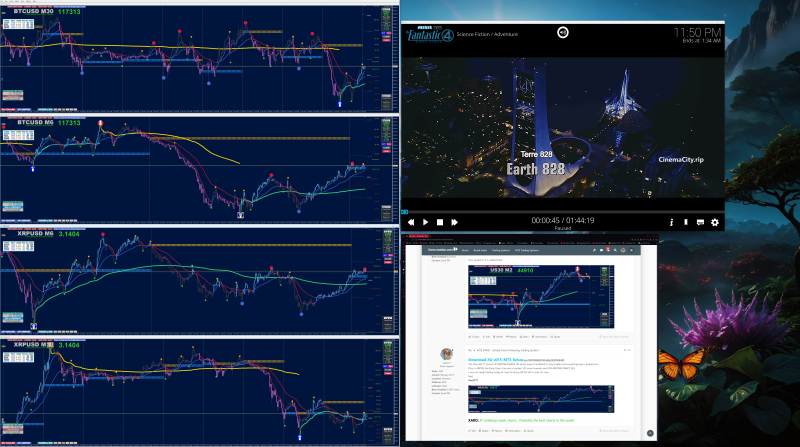
Task: Open the round forum menu button
Action: (631, 250)
